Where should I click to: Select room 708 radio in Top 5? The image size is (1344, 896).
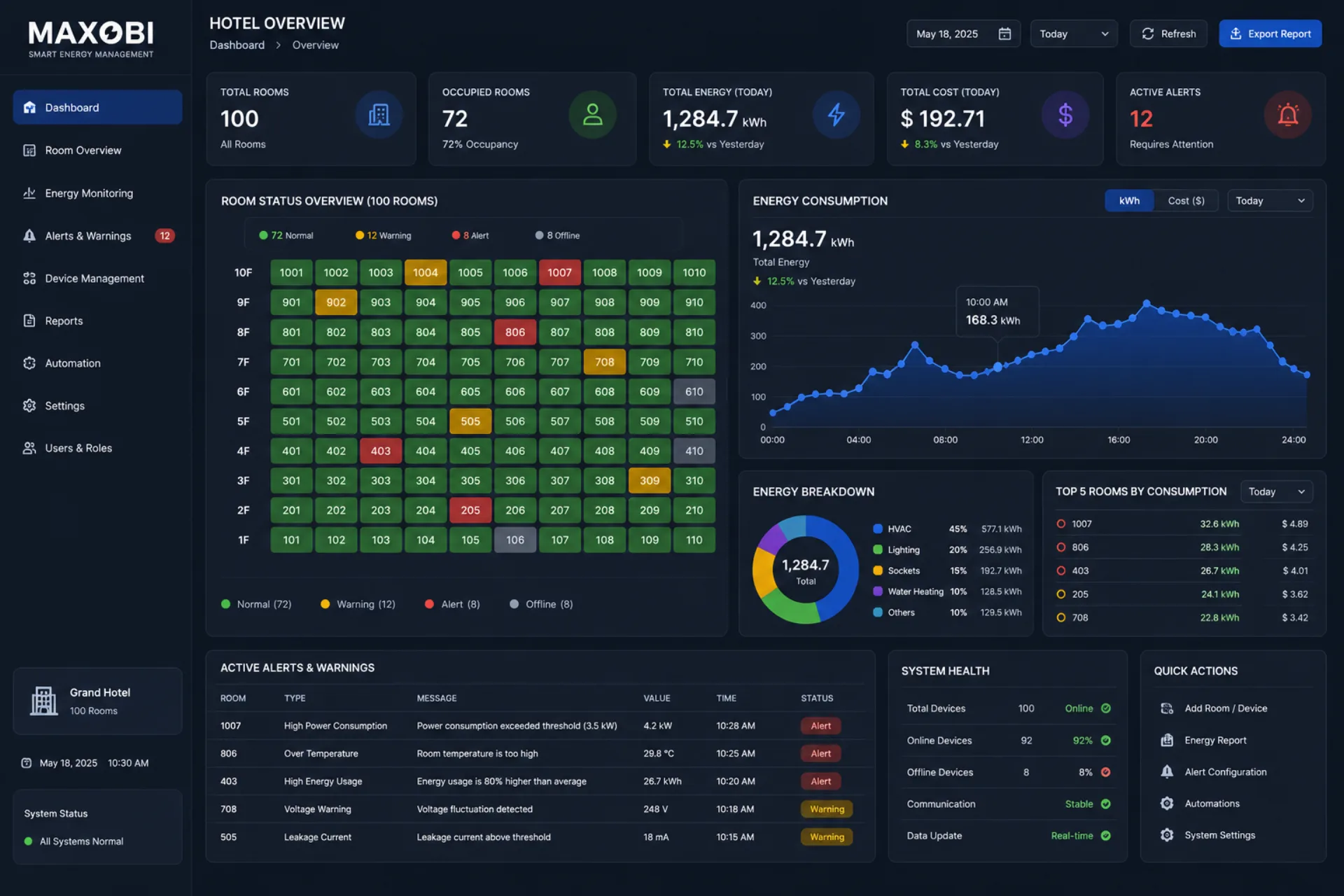tap(1061, 617)
